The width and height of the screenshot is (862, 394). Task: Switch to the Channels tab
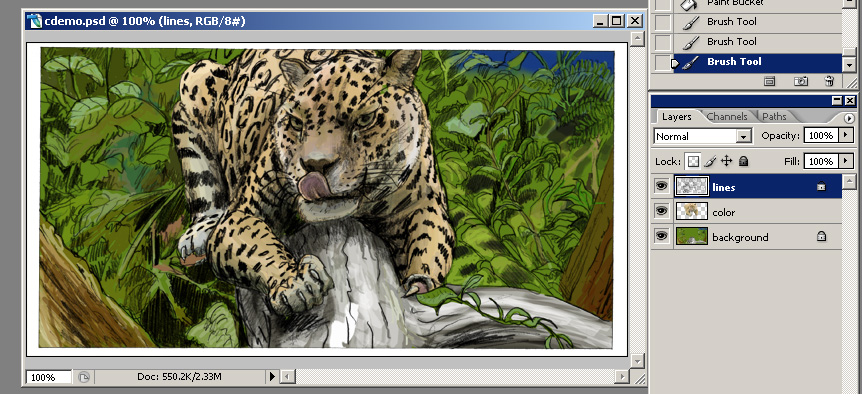coord(727,116)
